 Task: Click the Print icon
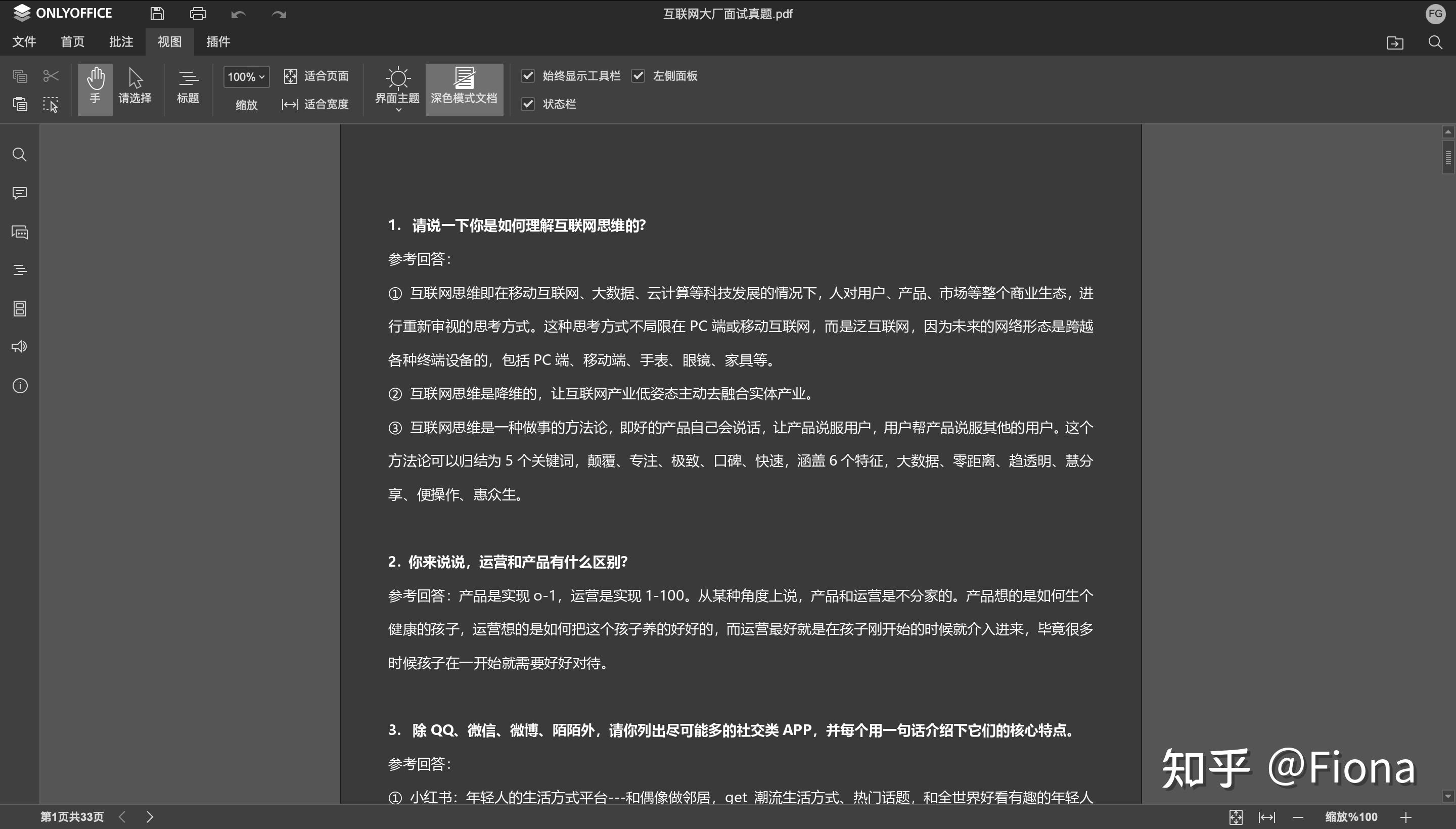(198, 14)
